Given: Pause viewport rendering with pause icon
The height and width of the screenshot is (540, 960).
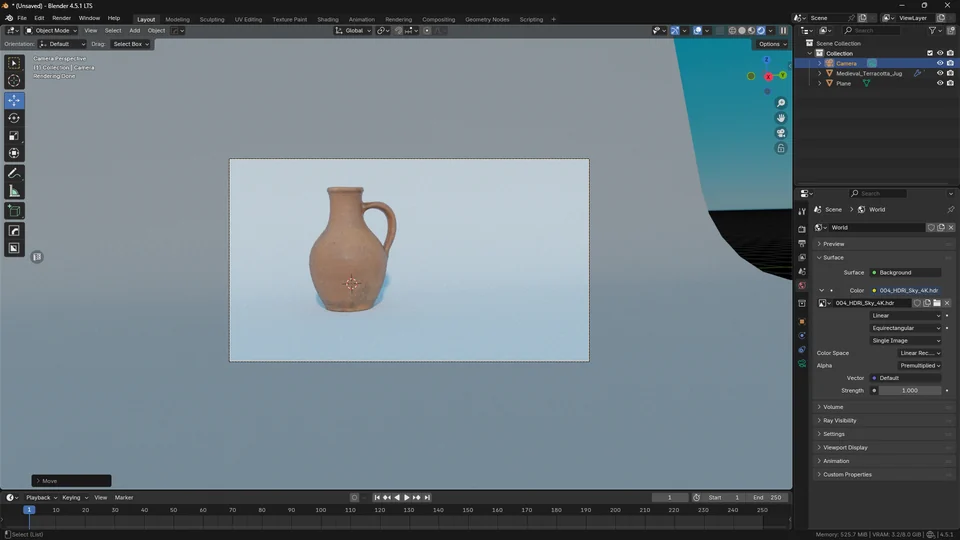Looking at the screenshot, I should pos(783,31).
